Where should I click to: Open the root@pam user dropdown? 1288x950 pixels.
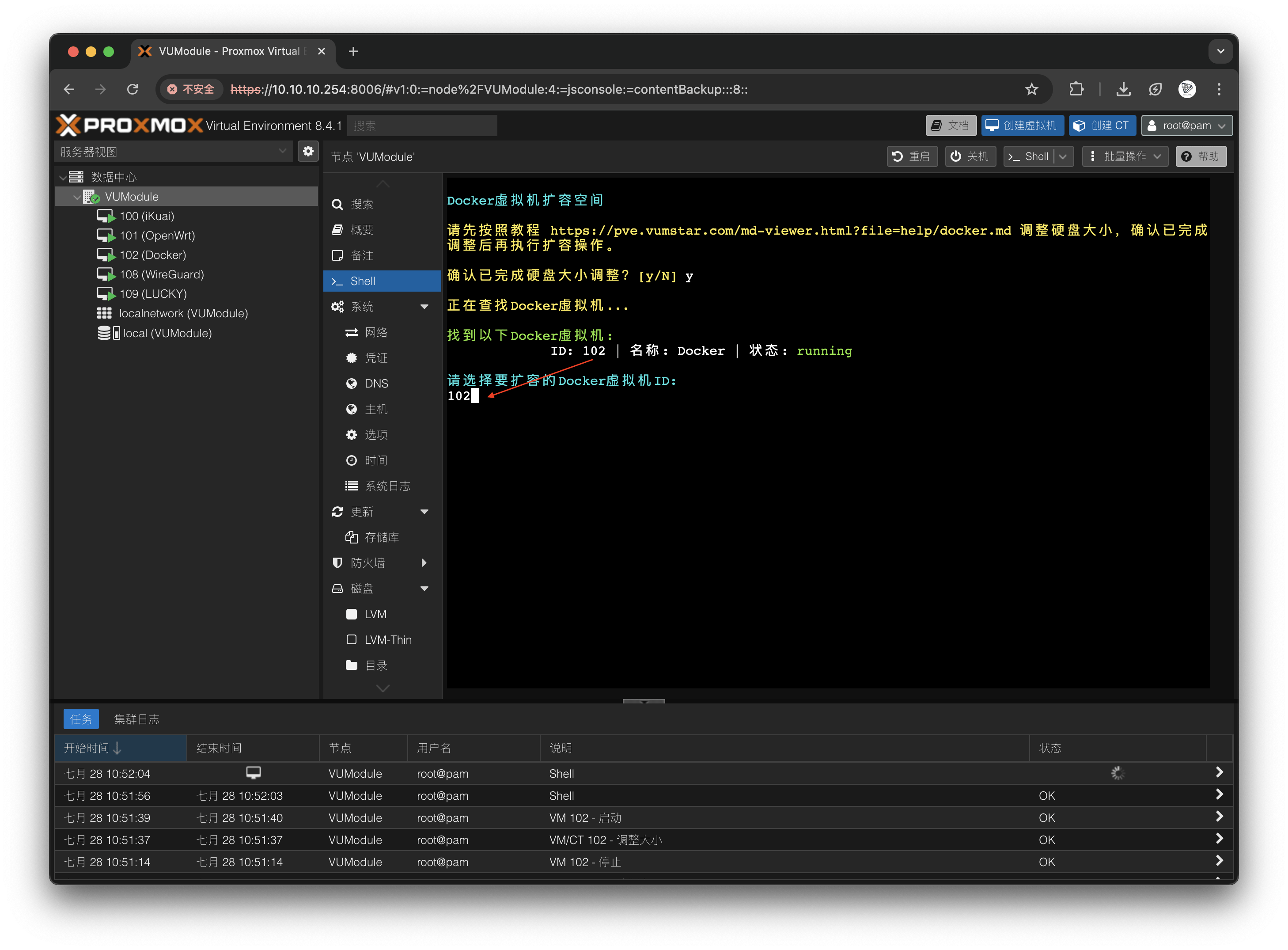[1186, 125]
